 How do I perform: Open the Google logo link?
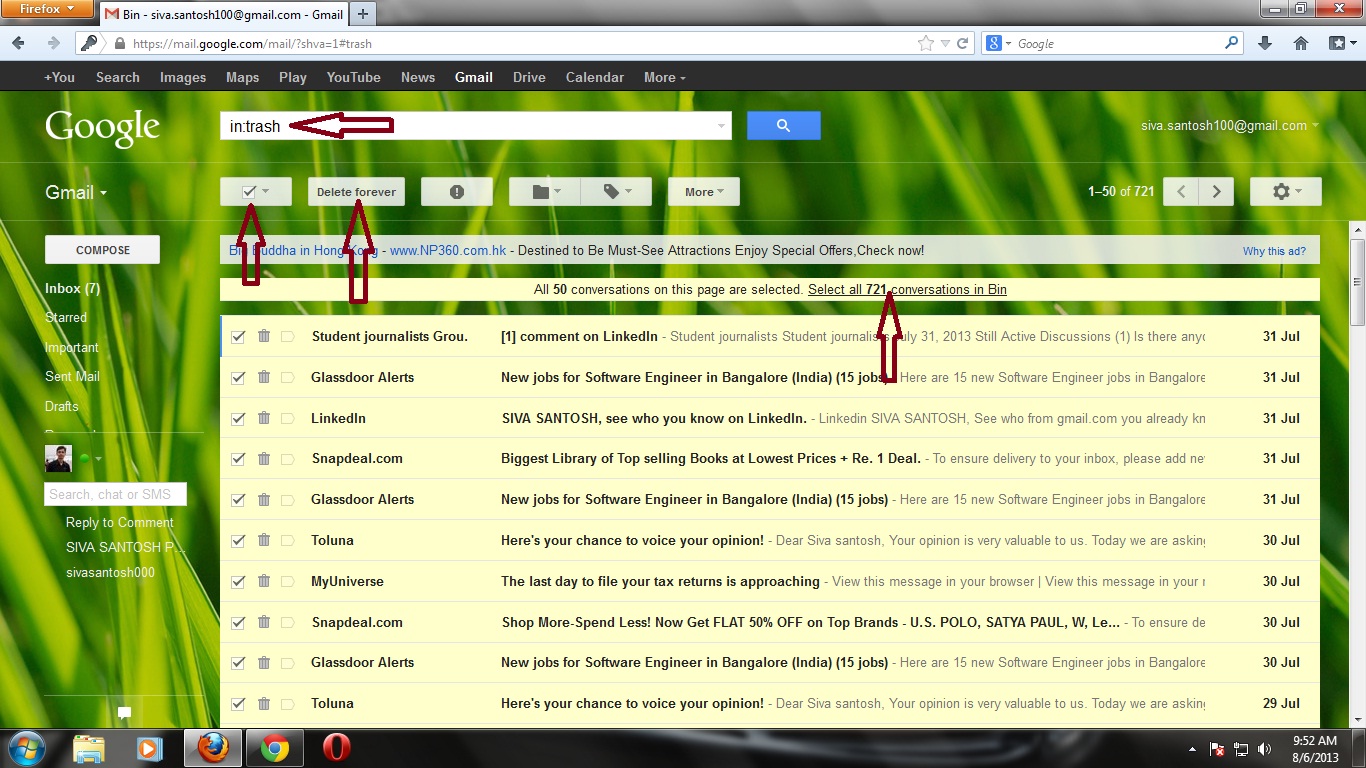pos(102,127)
